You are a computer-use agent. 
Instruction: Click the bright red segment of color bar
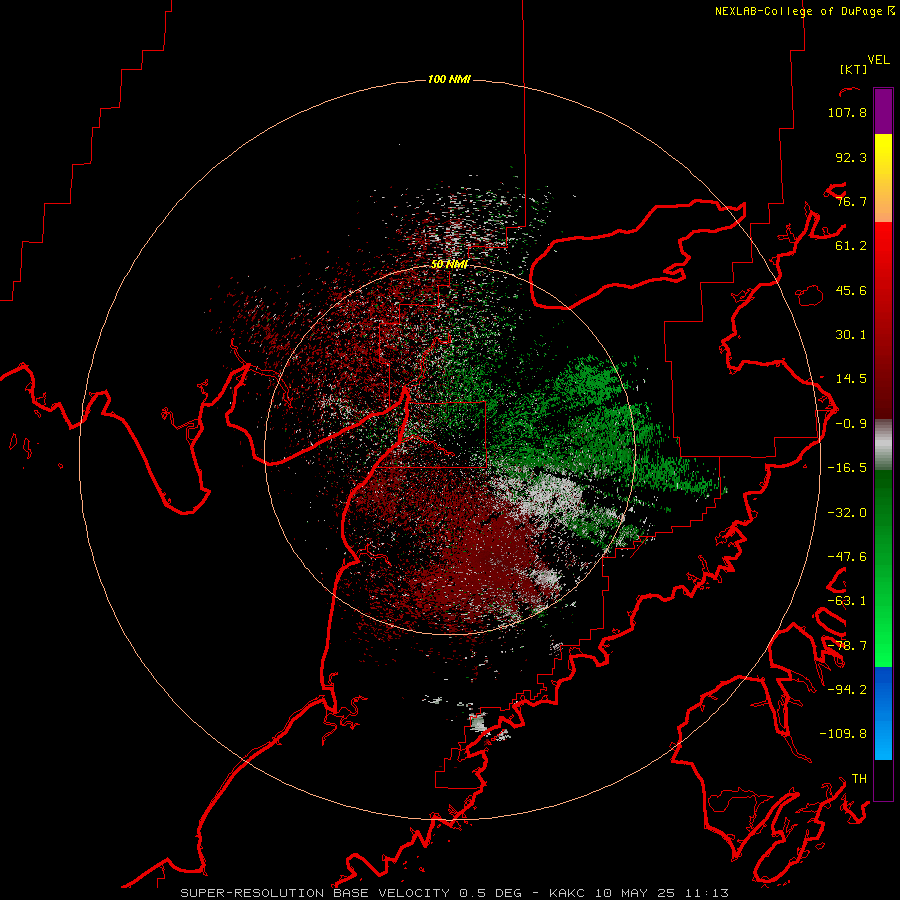tap(883, 253)
